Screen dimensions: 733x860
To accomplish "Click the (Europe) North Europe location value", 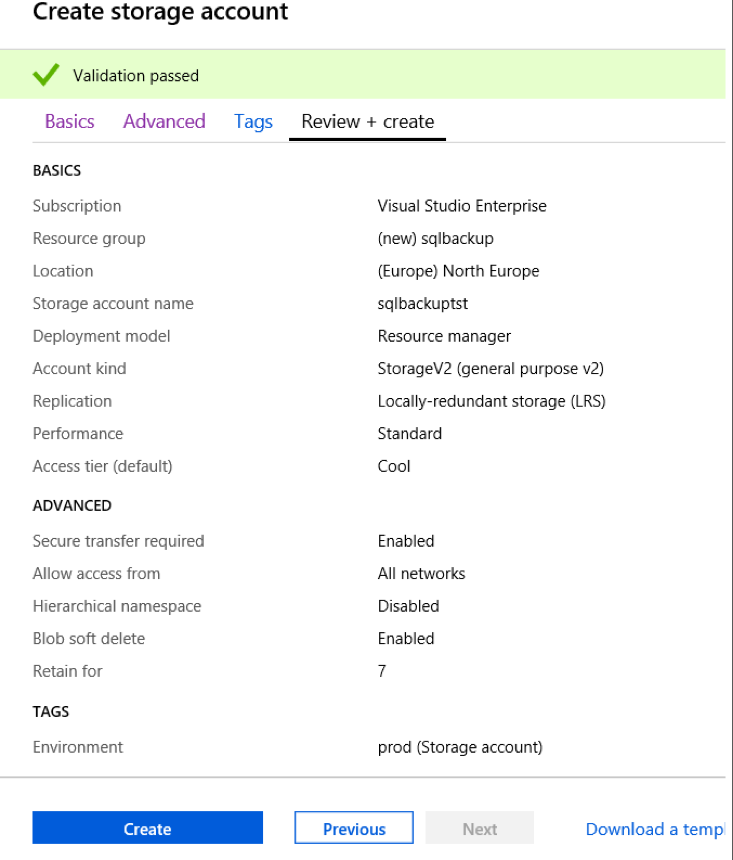I will [x=458, y=271].
